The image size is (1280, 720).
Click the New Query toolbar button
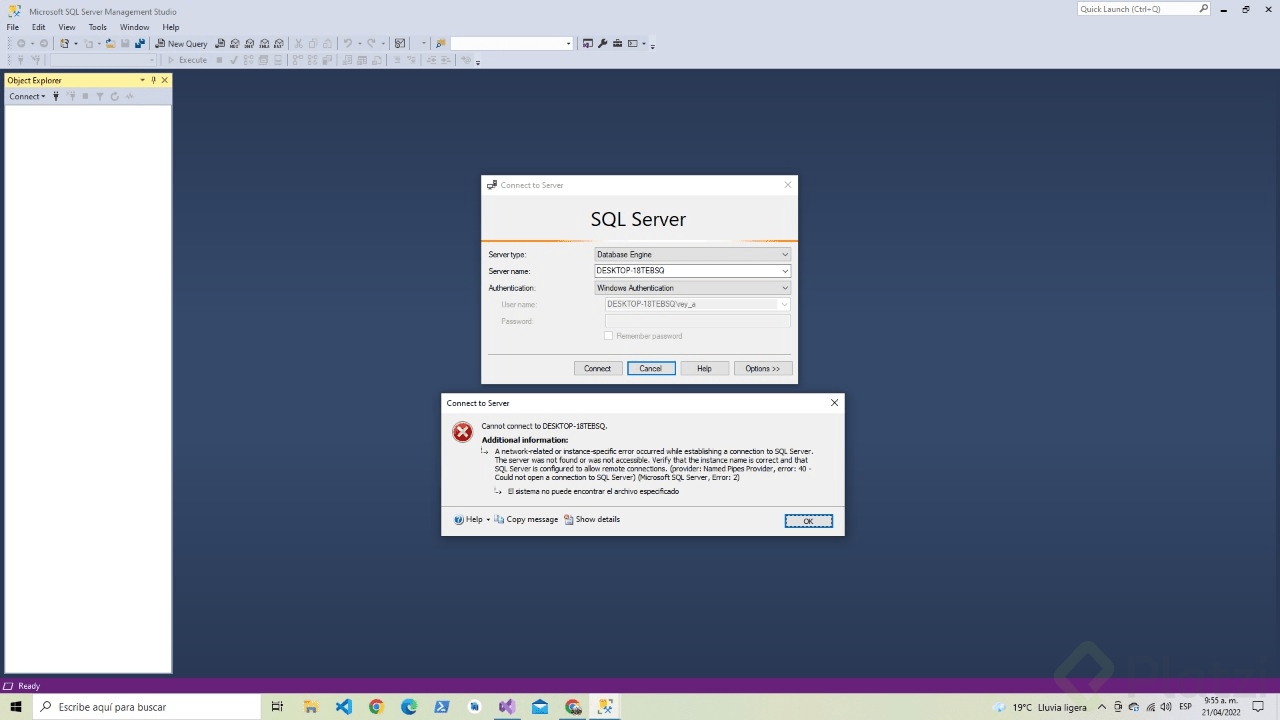pyautogui.click(x=181, y=44)
